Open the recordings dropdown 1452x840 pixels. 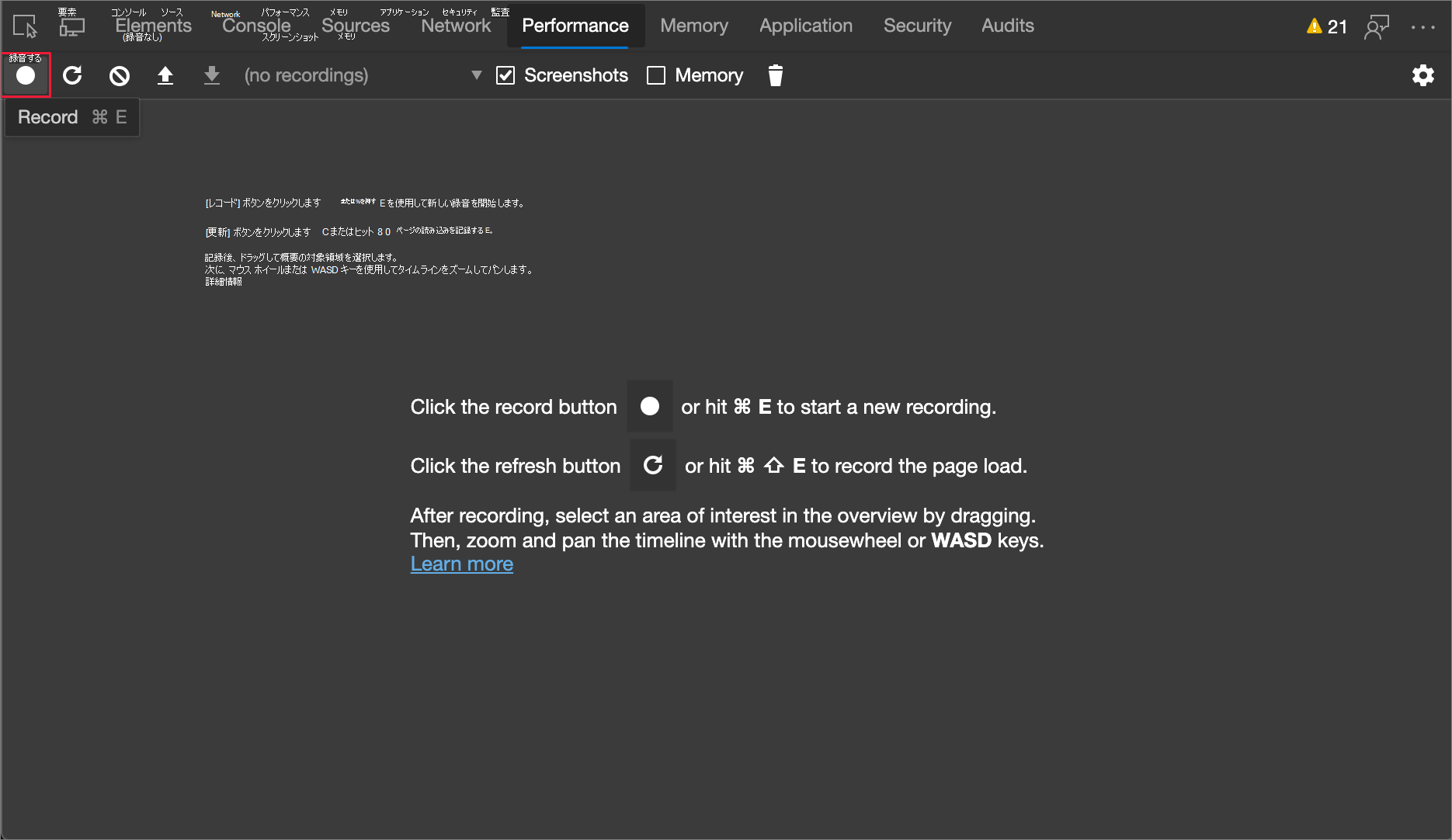363,75
